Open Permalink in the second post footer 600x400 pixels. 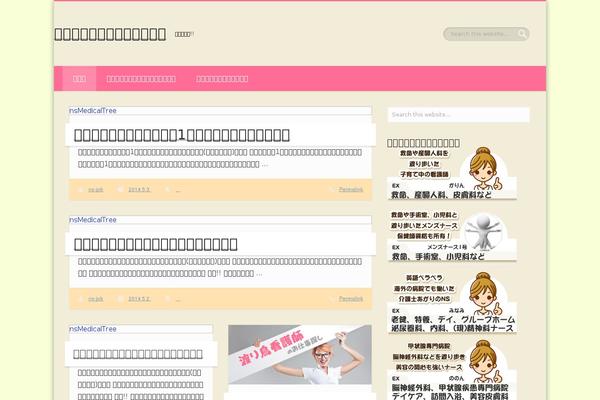[351, 299]
